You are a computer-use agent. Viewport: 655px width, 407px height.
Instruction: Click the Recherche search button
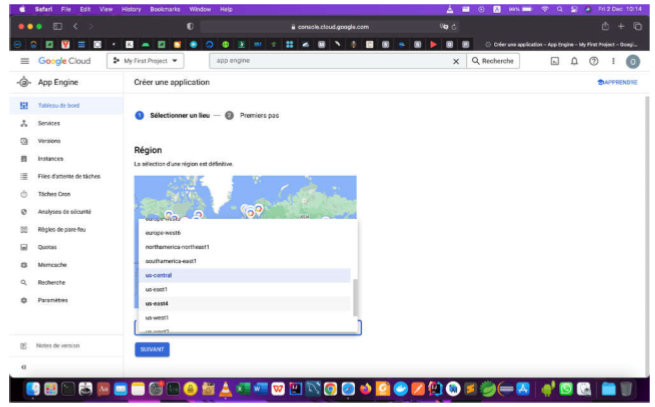tap(493, 61)
